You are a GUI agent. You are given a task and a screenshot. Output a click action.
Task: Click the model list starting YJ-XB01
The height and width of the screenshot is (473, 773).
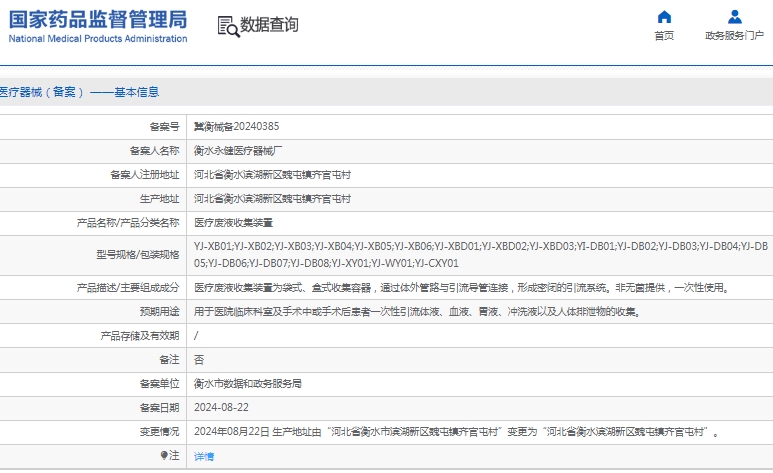481,255
